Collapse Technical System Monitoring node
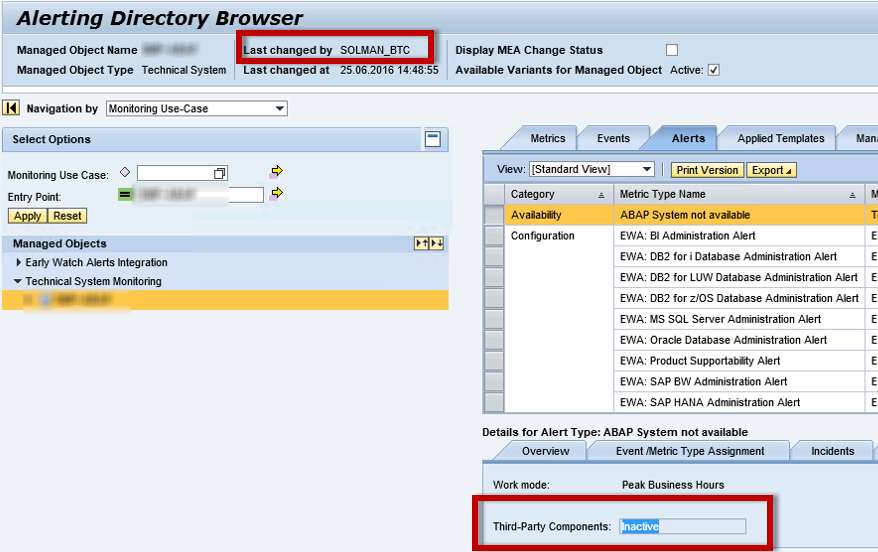The width and height of the screenshot is (878, 552). [18, 281]
